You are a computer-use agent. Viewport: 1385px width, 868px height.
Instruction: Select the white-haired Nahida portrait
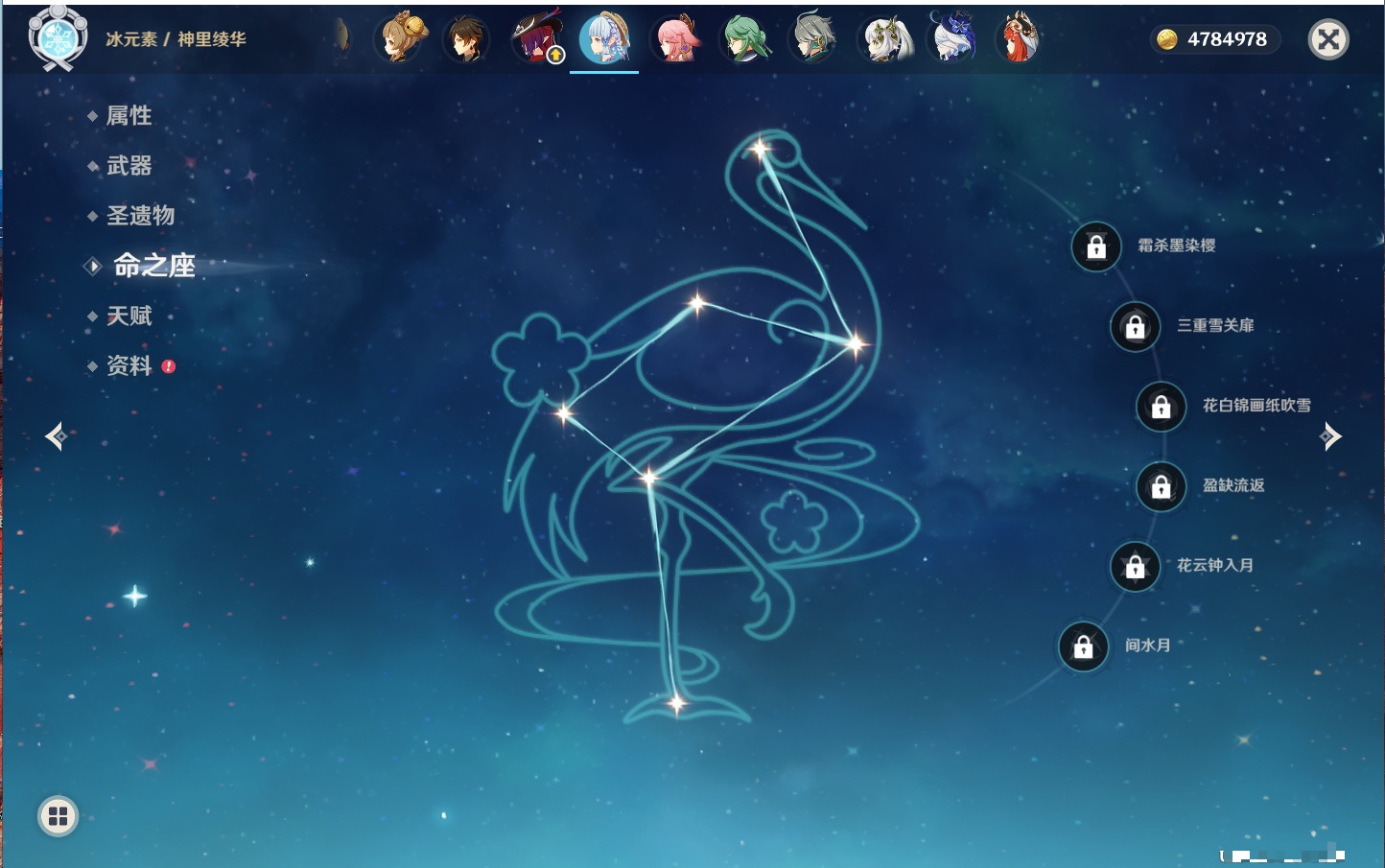[885, 39]
